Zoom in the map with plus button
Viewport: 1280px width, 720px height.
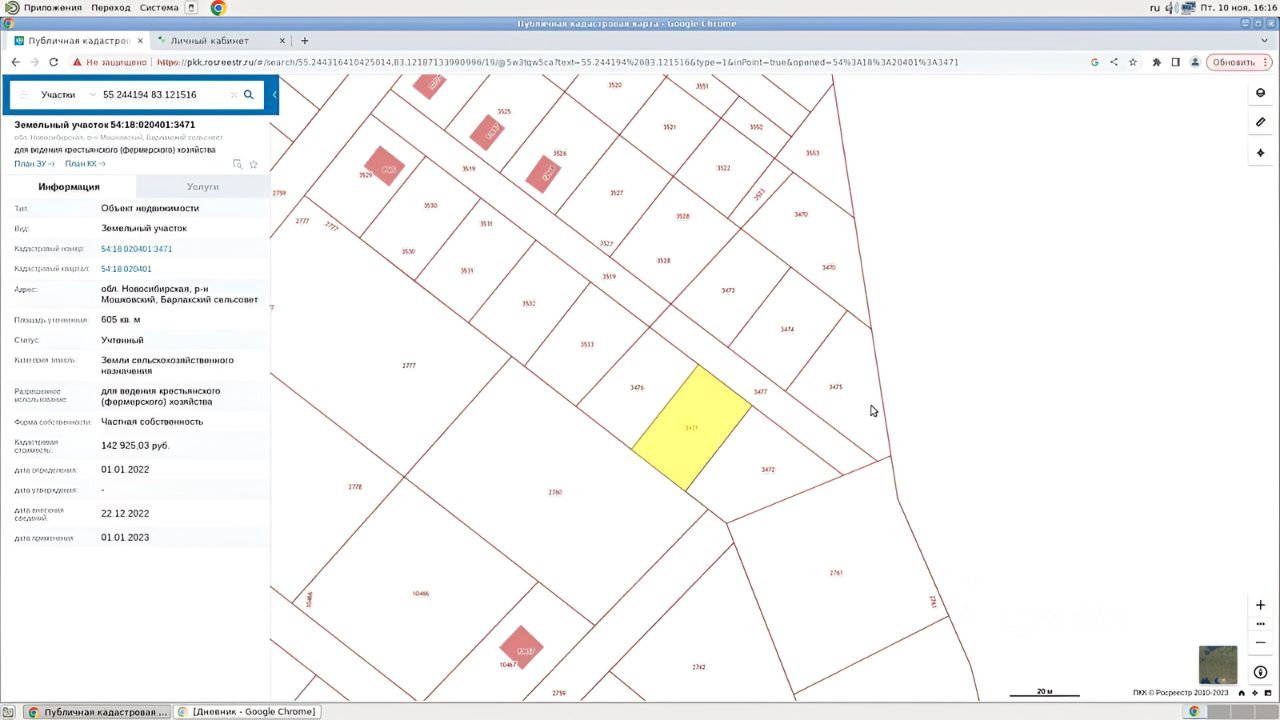(x=1260, y=605)
